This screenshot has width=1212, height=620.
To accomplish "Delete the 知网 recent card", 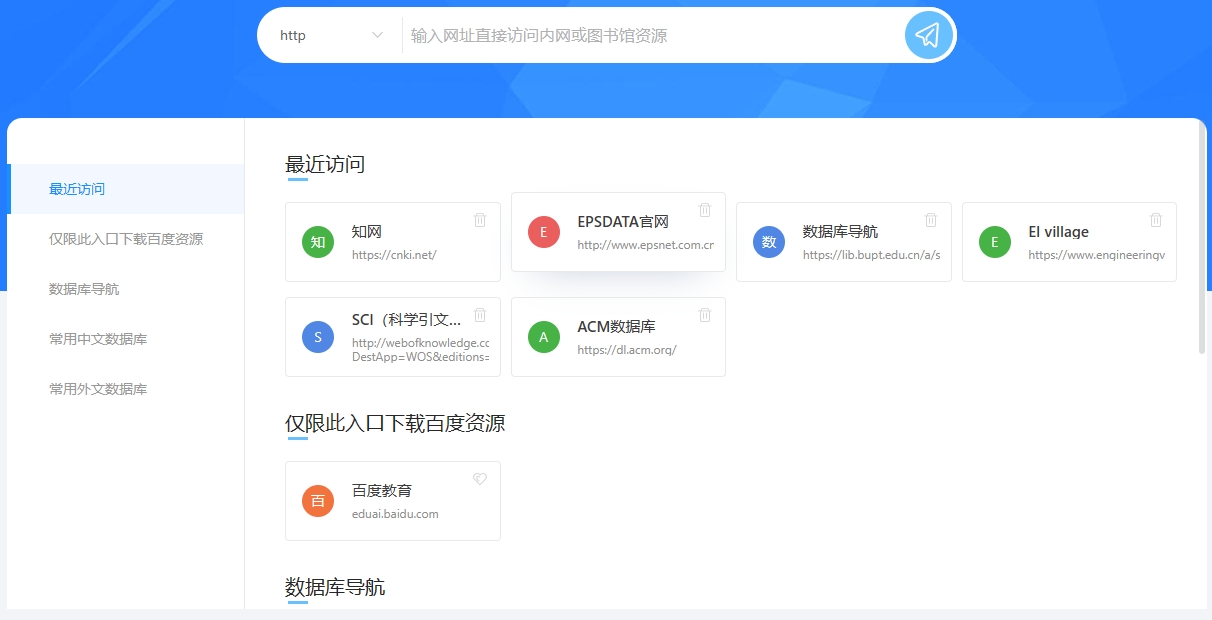I will click(x=480, y=220).
